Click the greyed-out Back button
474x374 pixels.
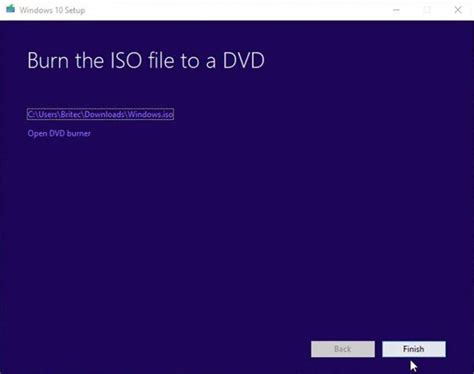tap(343, 349)
